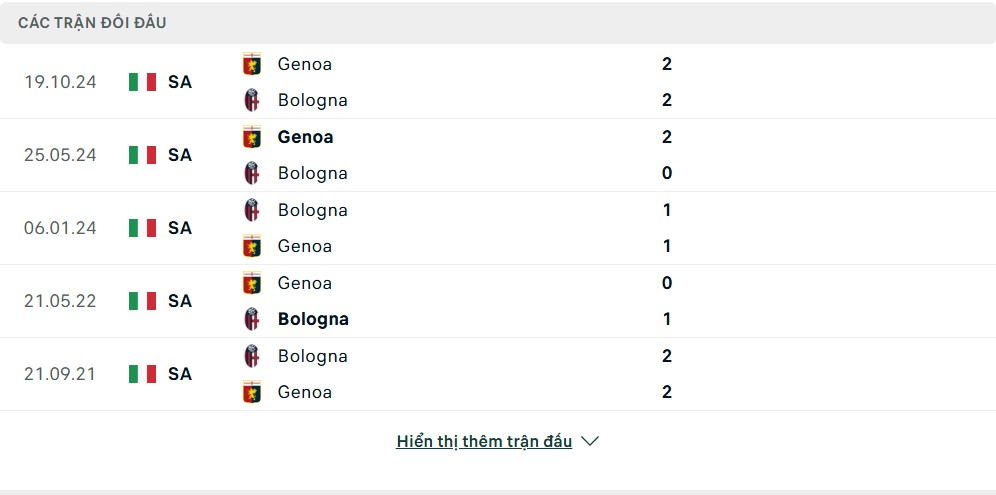The image size is (996, 495).
Task: Click Bologna crest in 21.05.22 match
Action: click(252, 319)
